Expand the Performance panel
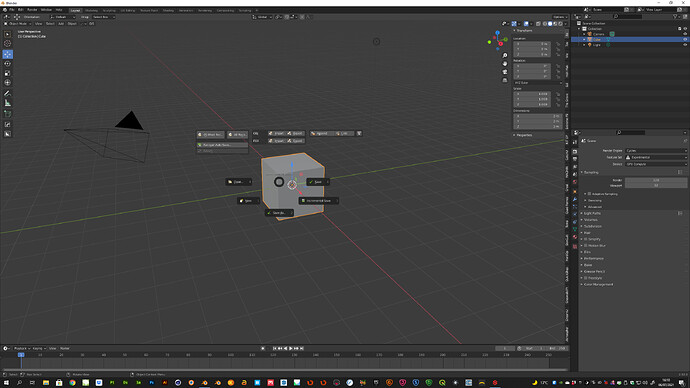This screenshot has height=388, width=690. coord(593,259)
